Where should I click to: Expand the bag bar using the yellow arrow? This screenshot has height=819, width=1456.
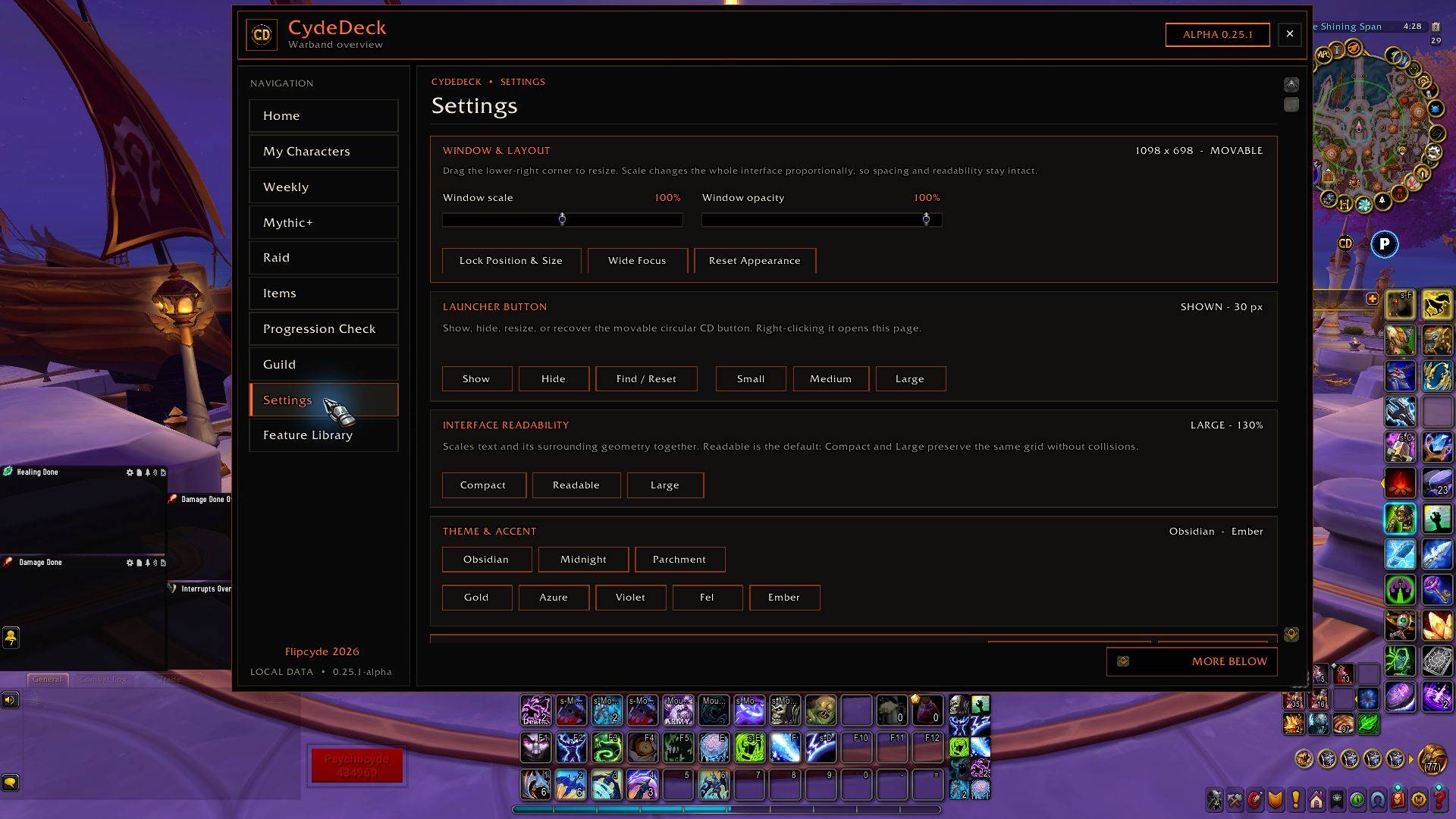coord(1410,758)
